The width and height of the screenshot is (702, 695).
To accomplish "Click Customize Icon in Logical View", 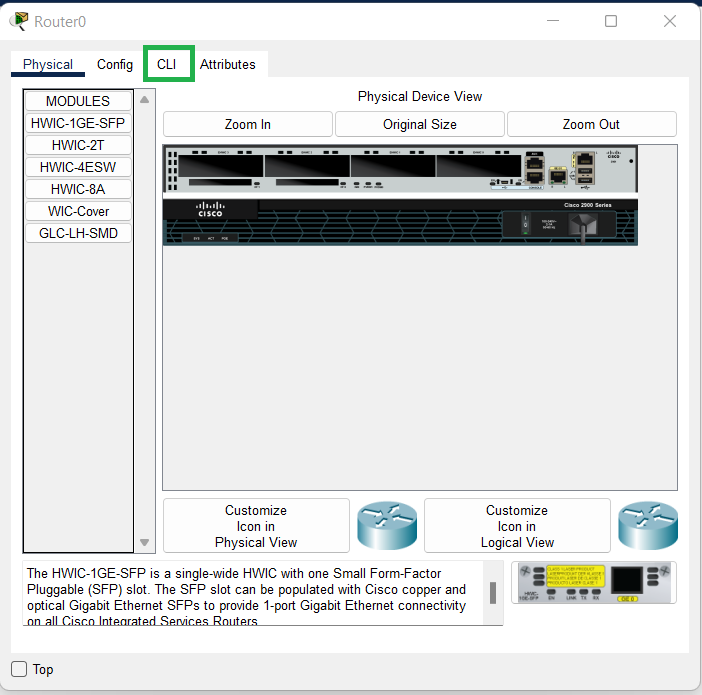I will (517, 526).
